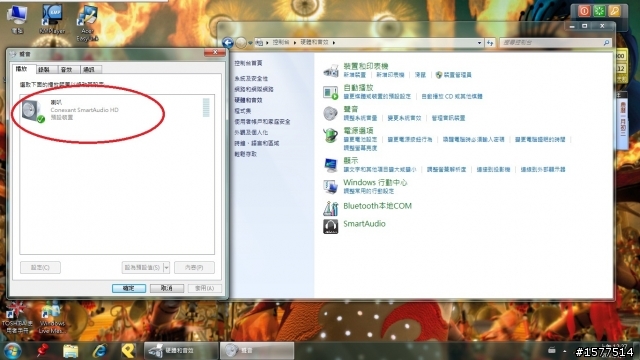This screenshot has height=360, width=640.
Task: Click the Bluetooth本地COM icon
Action: (331, 208)
